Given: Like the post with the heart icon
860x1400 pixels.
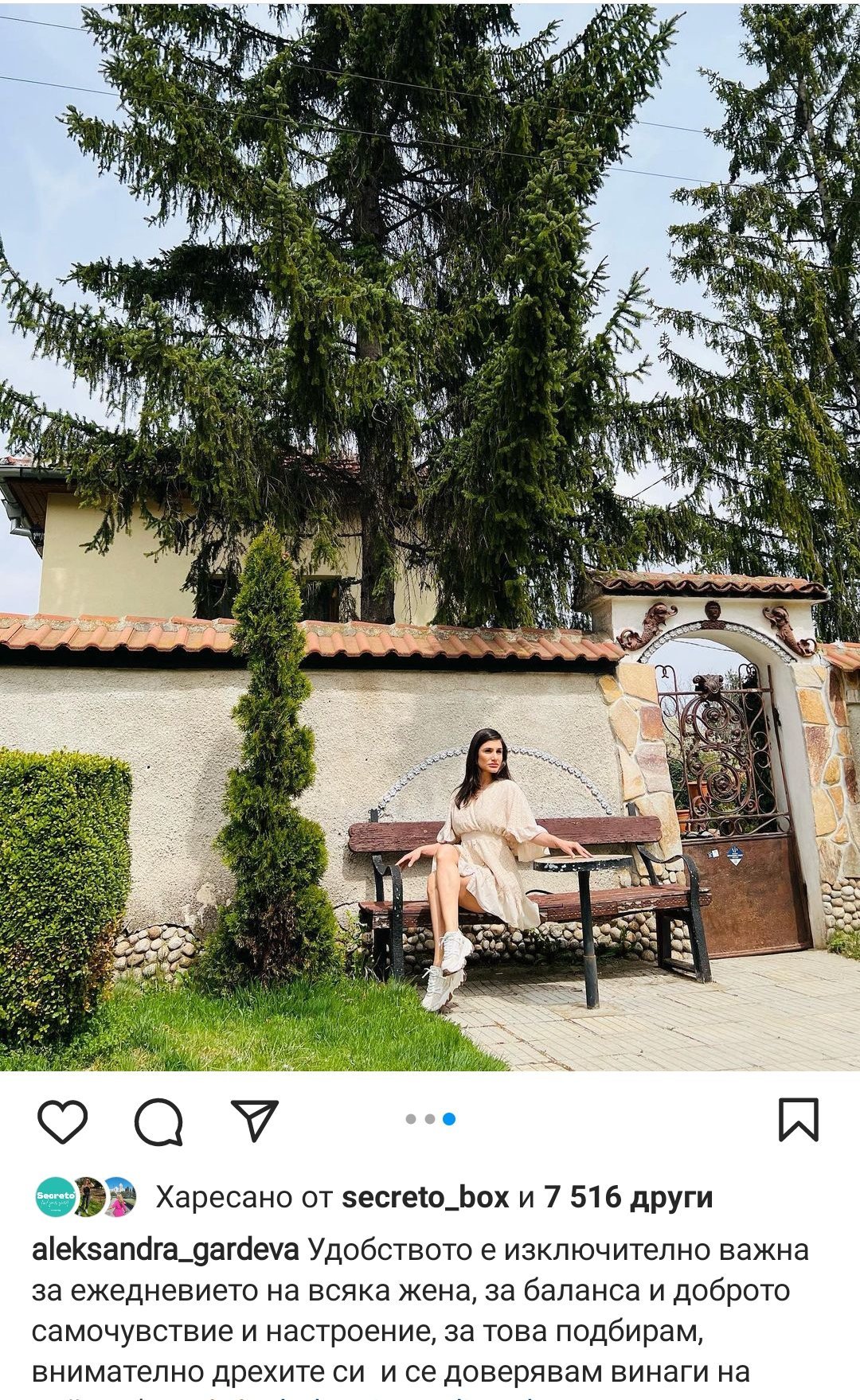Looking at the screenshot, I should coord(62,1121).
